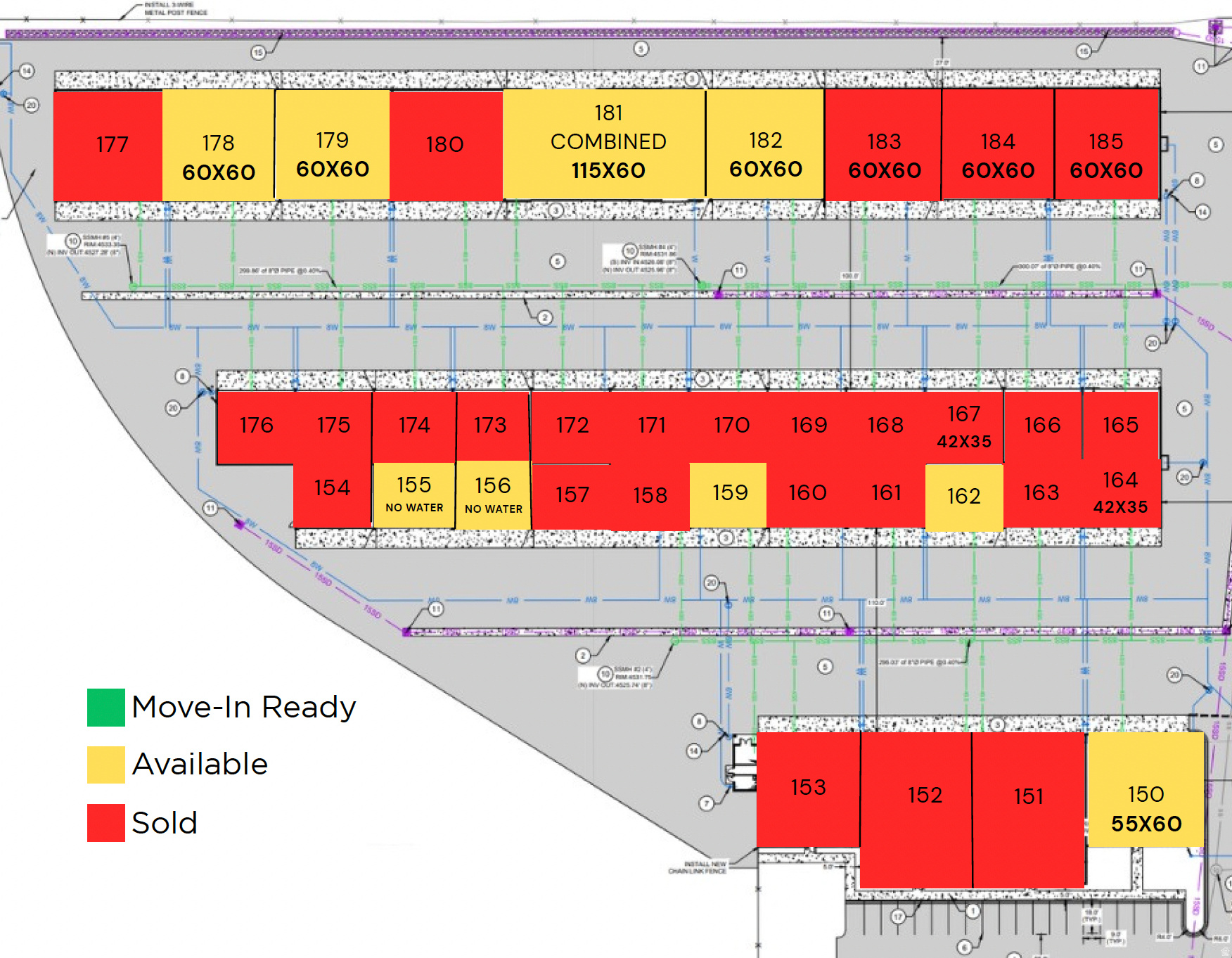Select unit 155 marked No Water

pos(414,495)
